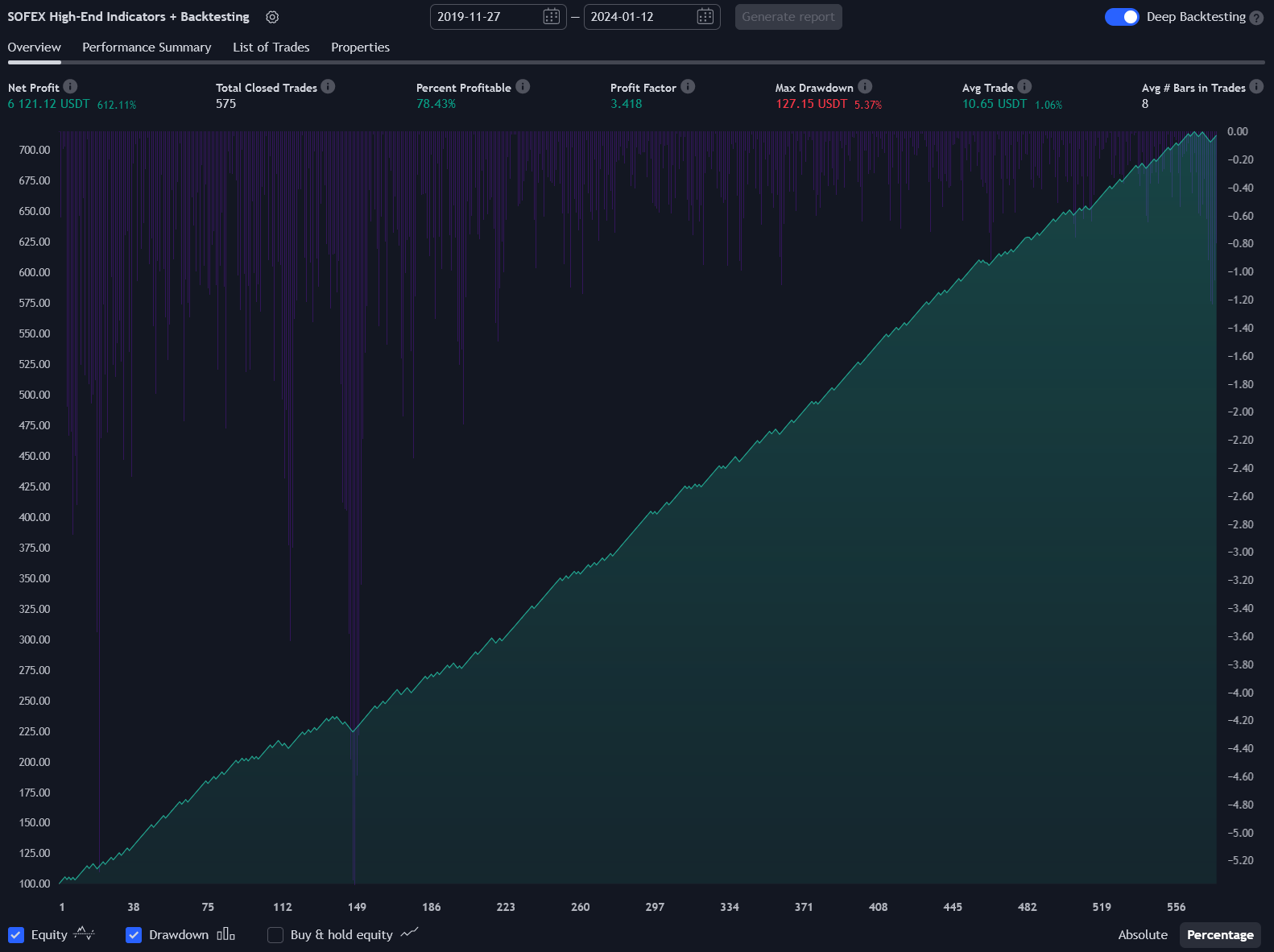Enable the Buy & hold equity checkbox
Screen dimensions: 1274x952
tap(275, 934)
